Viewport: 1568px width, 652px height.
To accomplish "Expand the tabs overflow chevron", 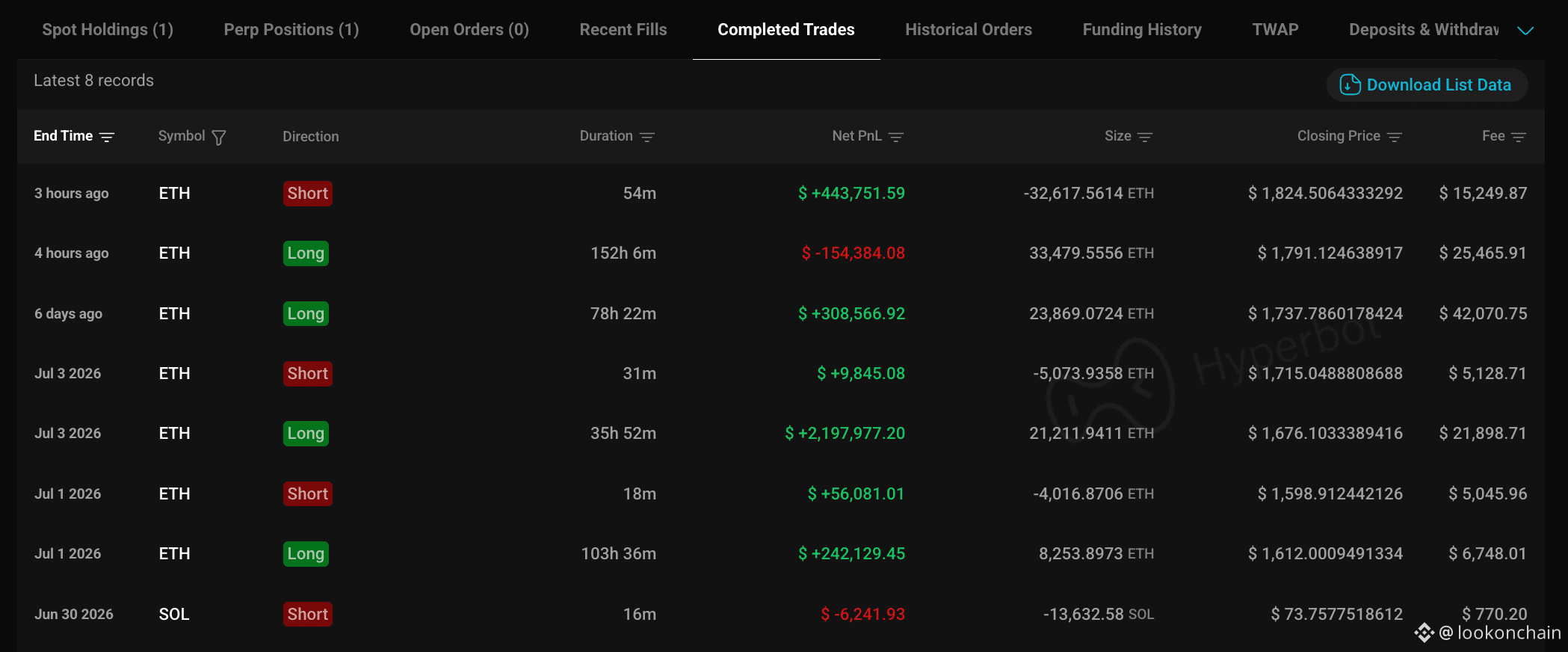I will pyautogui.click(x=1525, y=31).
